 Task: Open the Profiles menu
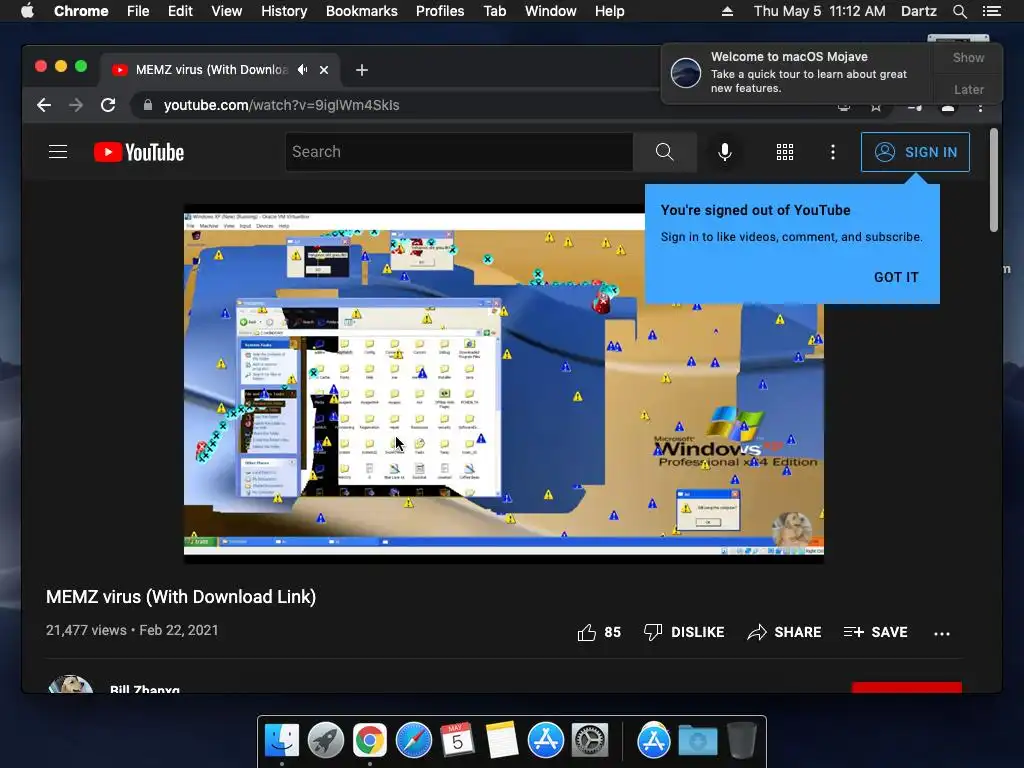click(x=440, y=11)
